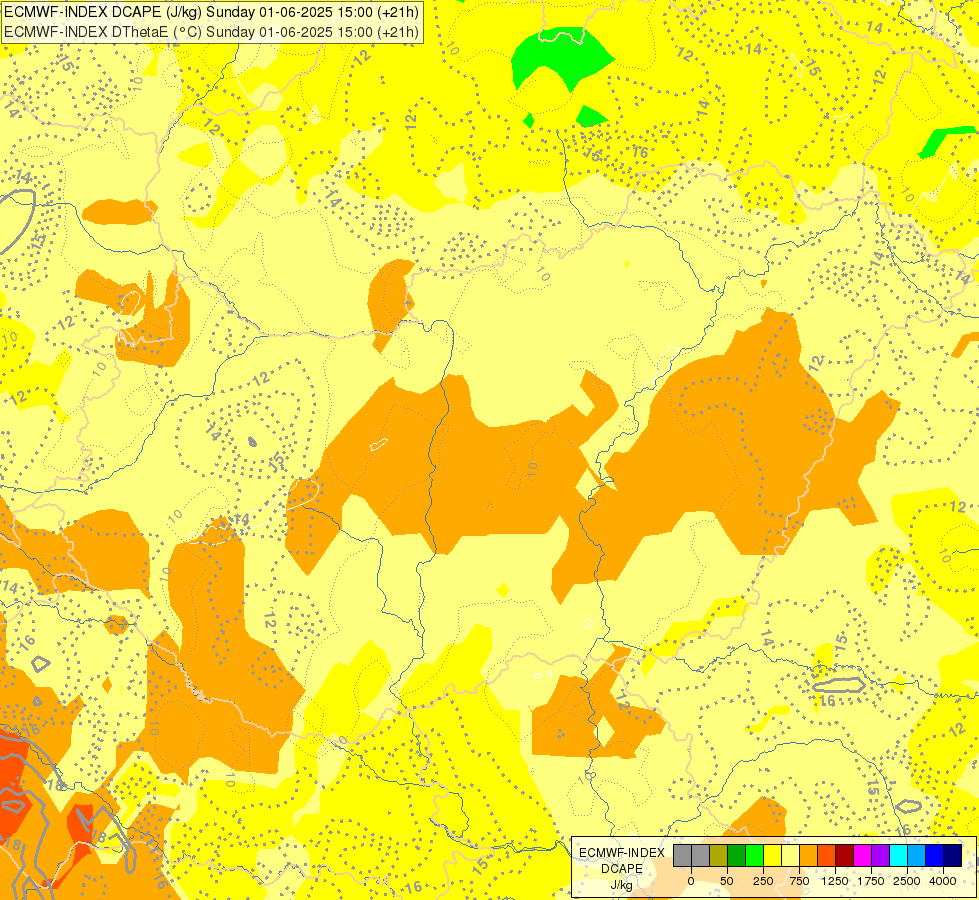Click the DThetaE title line in header
This screenshot has width=979, height=900.
[x=212, y=32]
